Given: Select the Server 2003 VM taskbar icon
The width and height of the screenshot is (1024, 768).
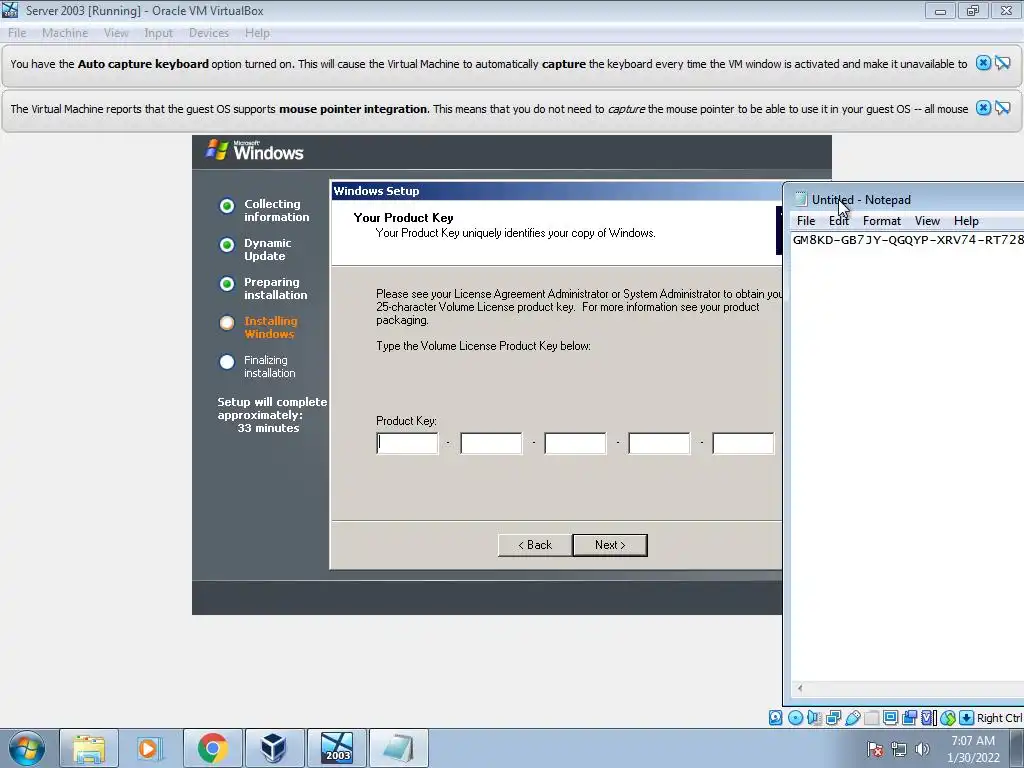Looking at the screenshot, I should coord(336,748).
